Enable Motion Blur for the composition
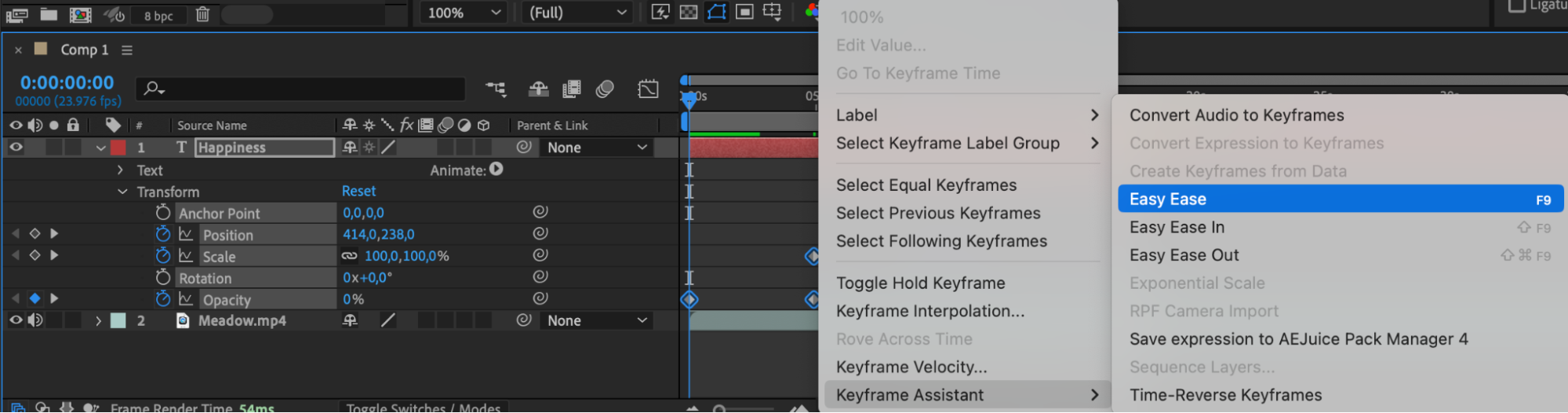The height and width of the screenshot is (413, 1568). point(604,89)
